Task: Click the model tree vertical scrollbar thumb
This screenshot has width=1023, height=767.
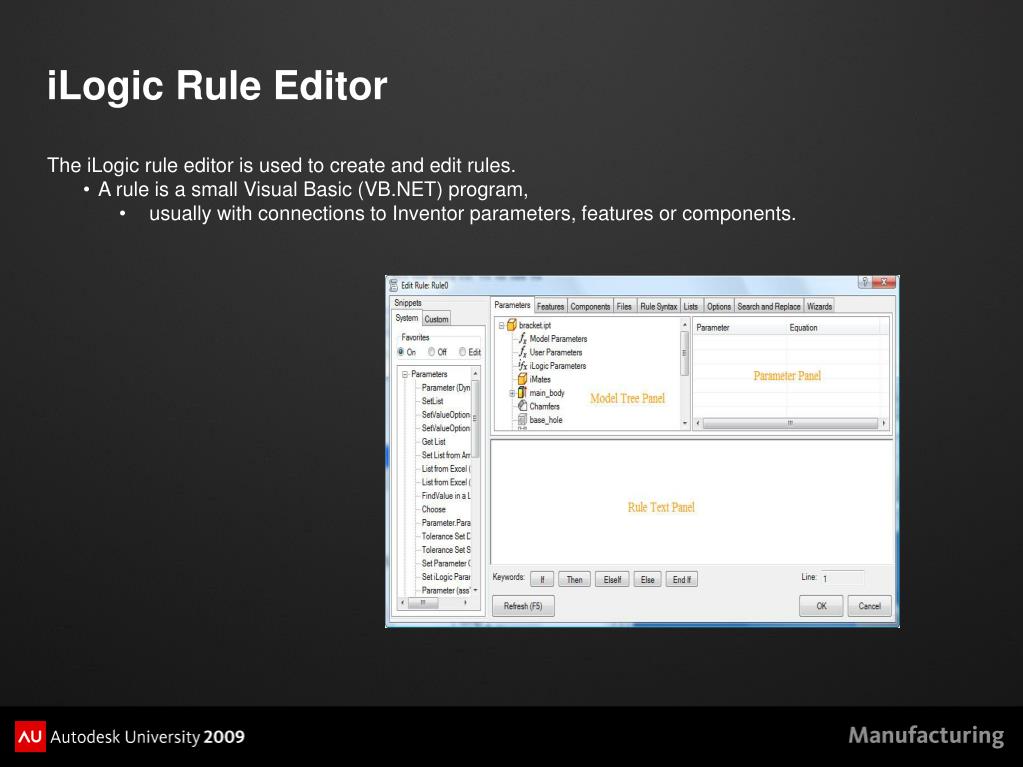Action: pyautogui.click(x=684, y=353)
